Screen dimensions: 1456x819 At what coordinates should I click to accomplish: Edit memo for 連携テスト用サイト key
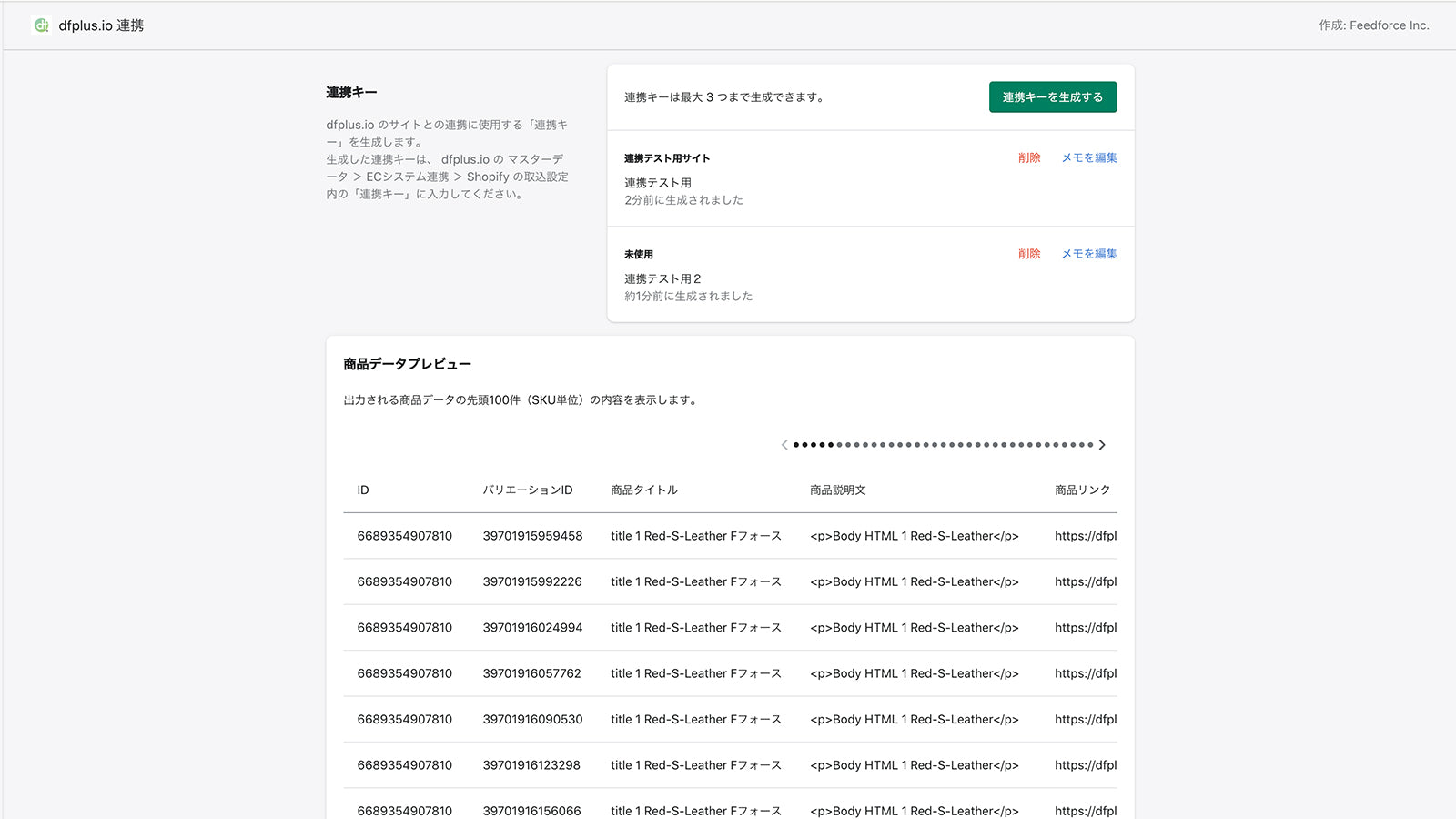pos(1088,158)
